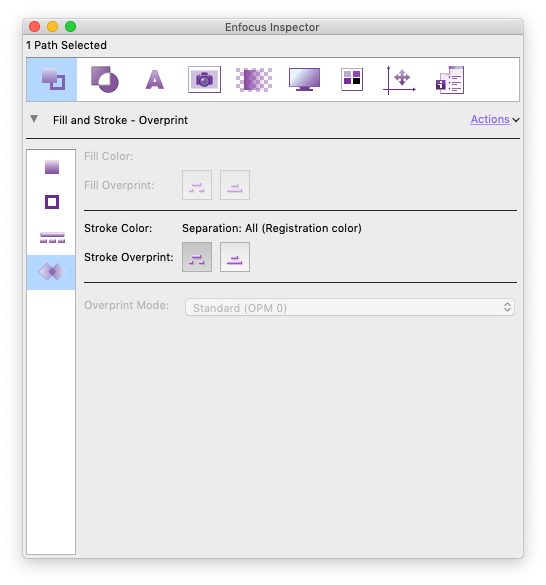546x585 pixels.
Task: Open the Overprint Mode dropdown
Action: pos(350,307)
